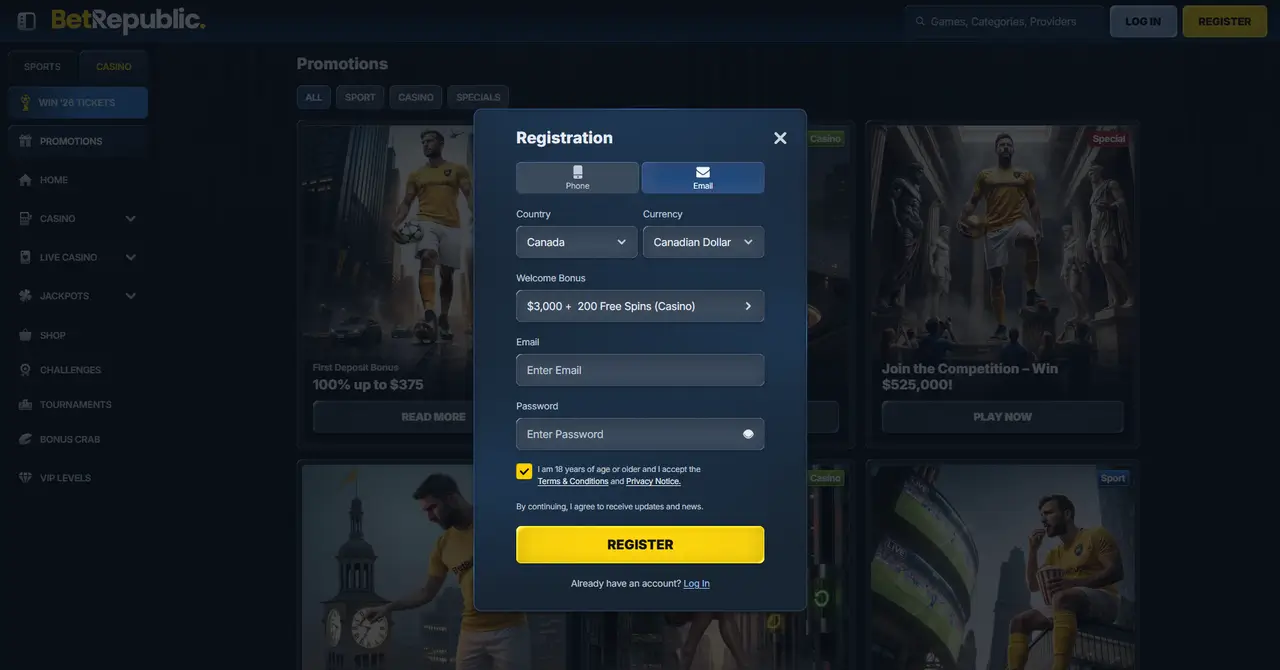The height and width of the screenshot is (670, 1280).
Task: Click the Shop basket icon
Action: click(x=25, y=335)
